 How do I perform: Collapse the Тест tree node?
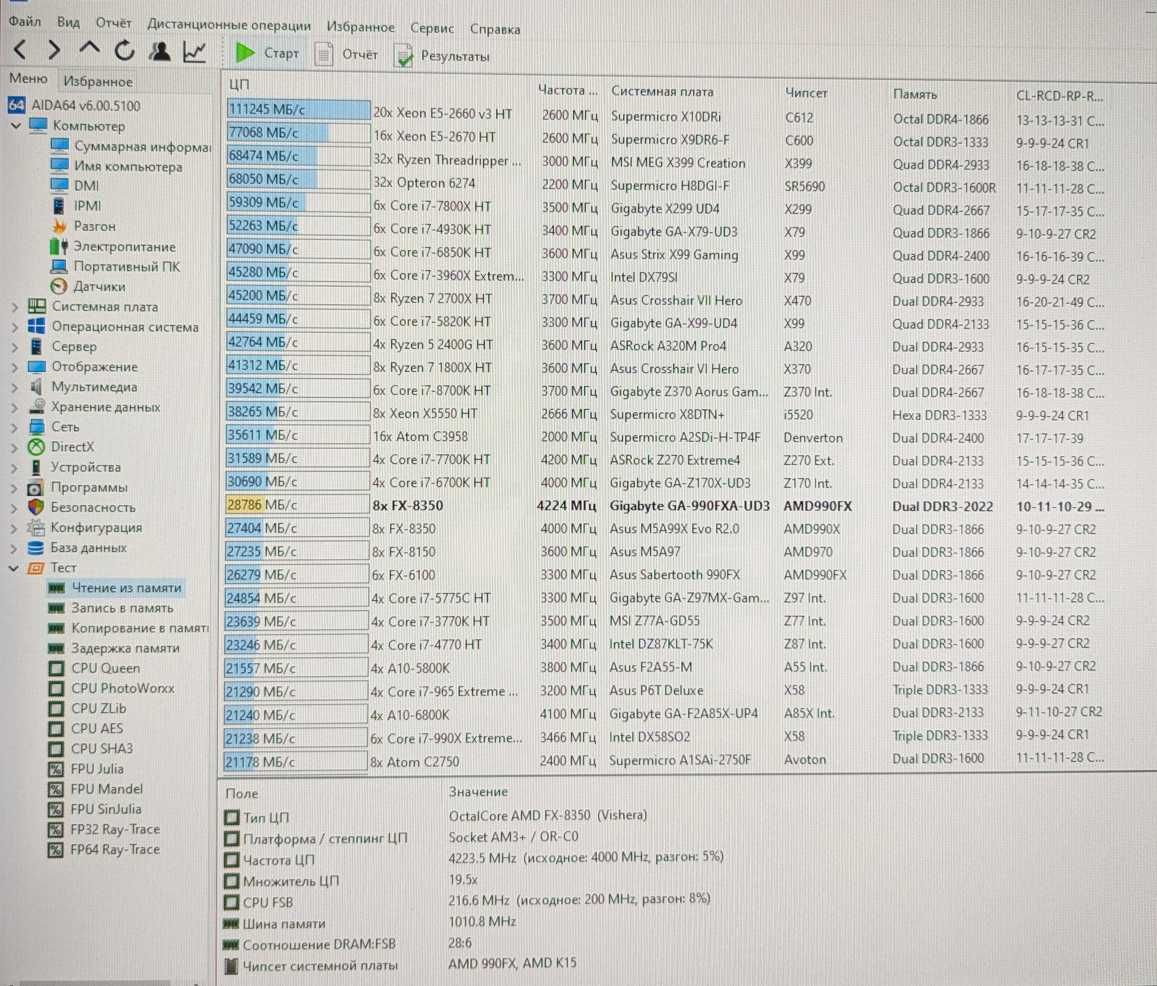[x=14, y=568]
